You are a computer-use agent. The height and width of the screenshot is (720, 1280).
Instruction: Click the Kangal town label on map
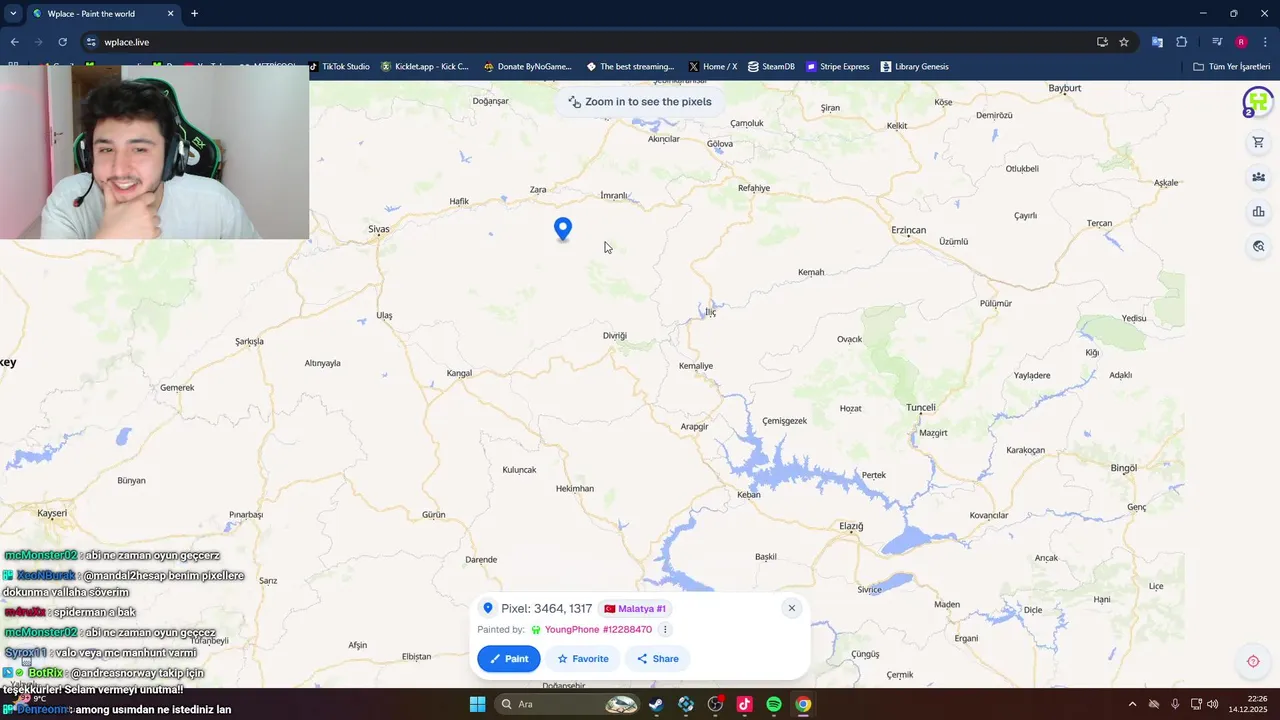[459, 373]
